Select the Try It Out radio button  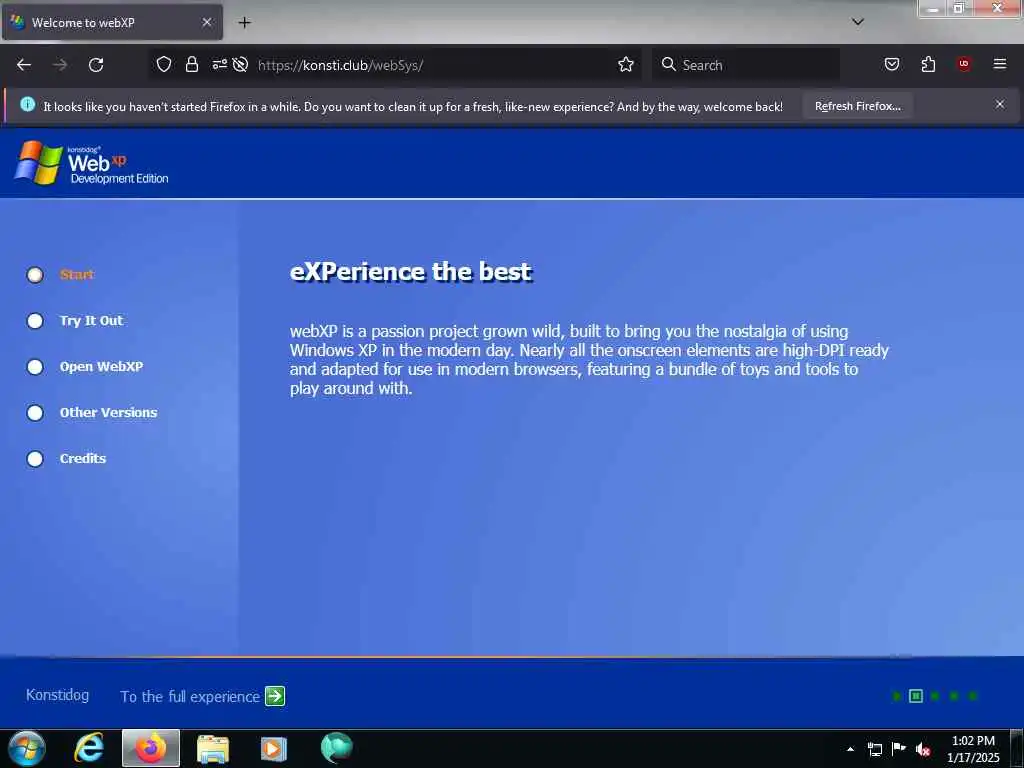[35, 321]
